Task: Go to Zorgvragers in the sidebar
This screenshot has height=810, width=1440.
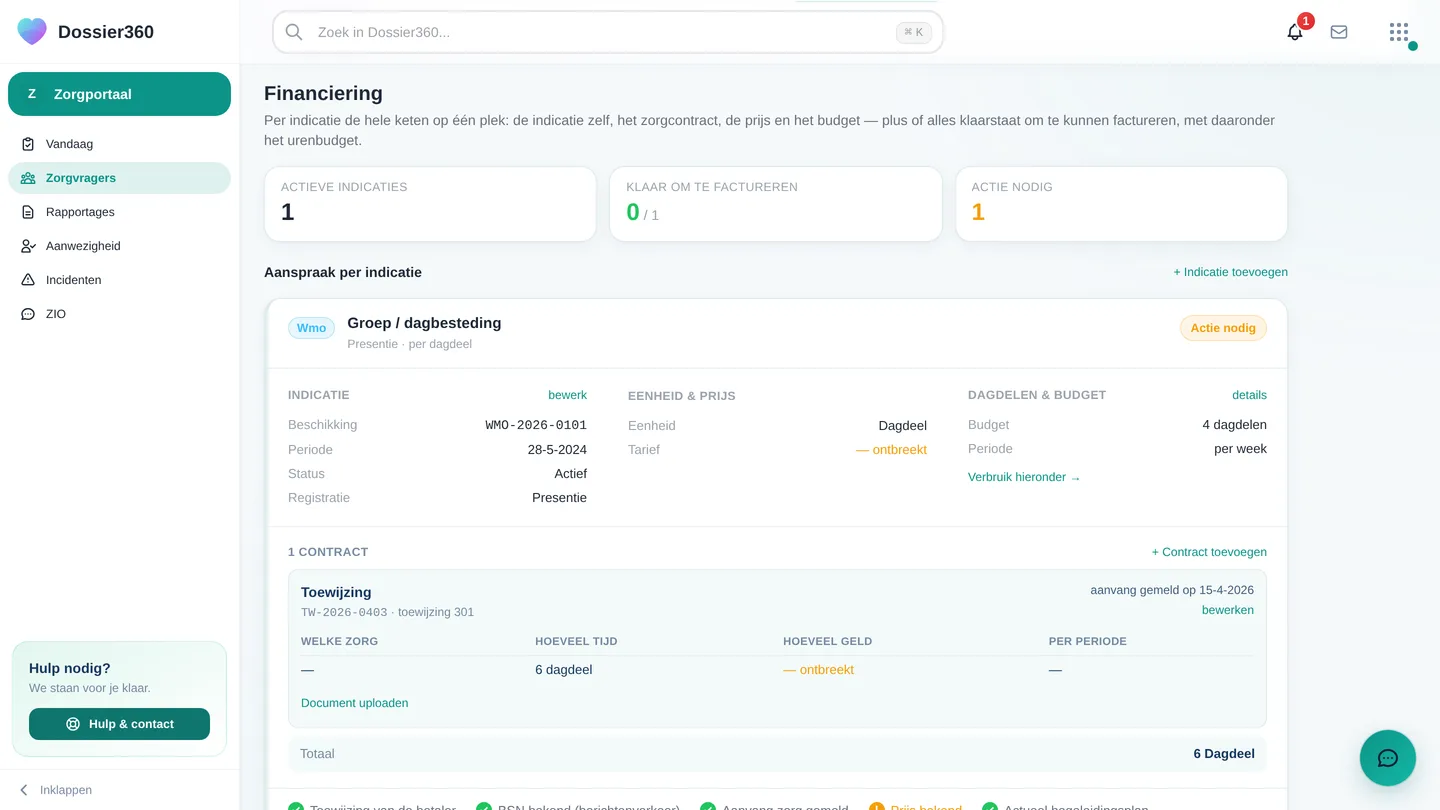Action: pyautogui.click(x=119, y=178)
